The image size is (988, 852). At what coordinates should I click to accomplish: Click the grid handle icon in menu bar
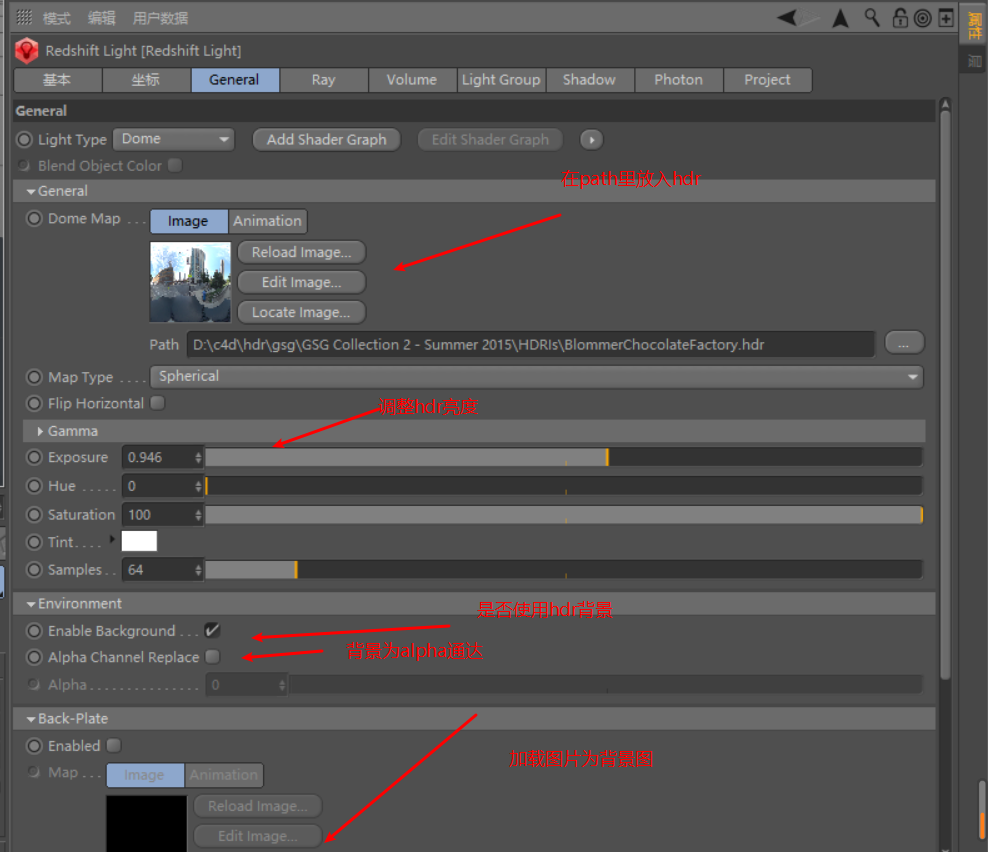click(24, 18)
